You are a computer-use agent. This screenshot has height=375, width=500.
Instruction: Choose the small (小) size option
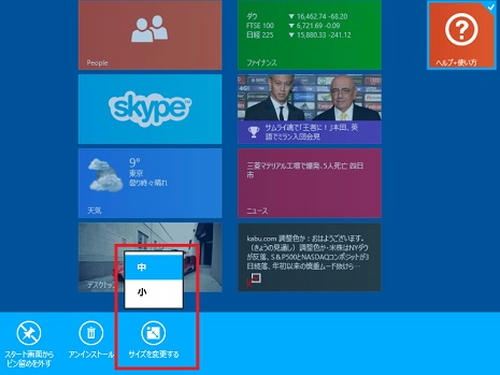(154, 293)
